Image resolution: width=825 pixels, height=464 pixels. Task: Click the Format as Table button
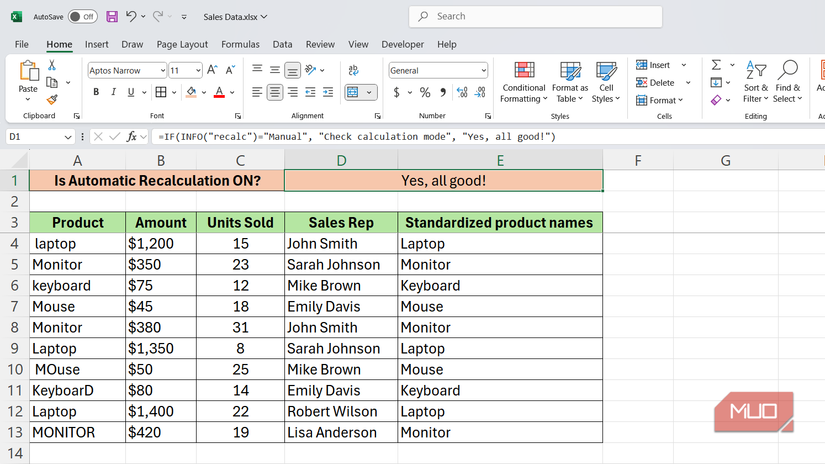pyautogui.click(x=571, y=81)
